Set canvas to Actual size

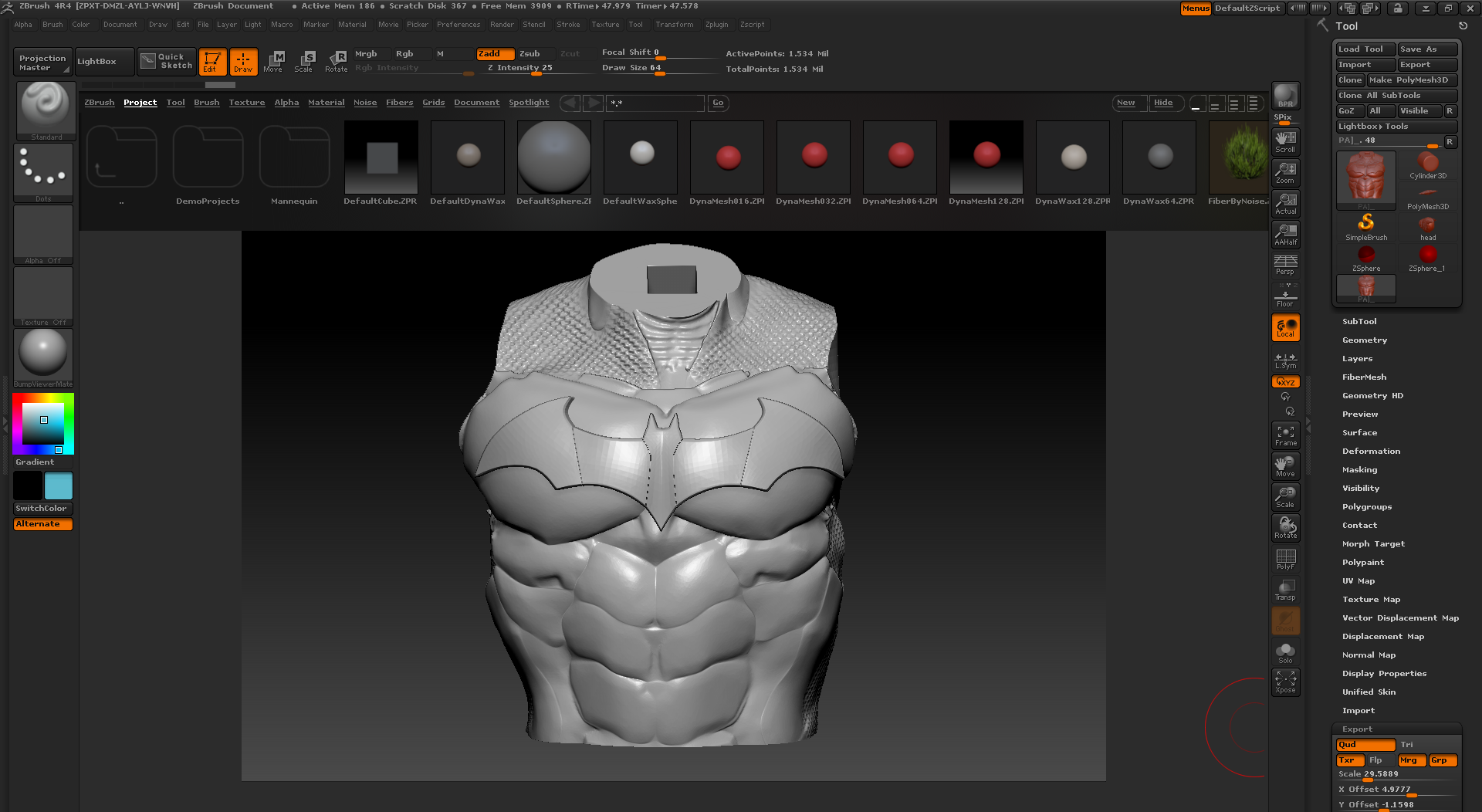[x=1285, y=203]
